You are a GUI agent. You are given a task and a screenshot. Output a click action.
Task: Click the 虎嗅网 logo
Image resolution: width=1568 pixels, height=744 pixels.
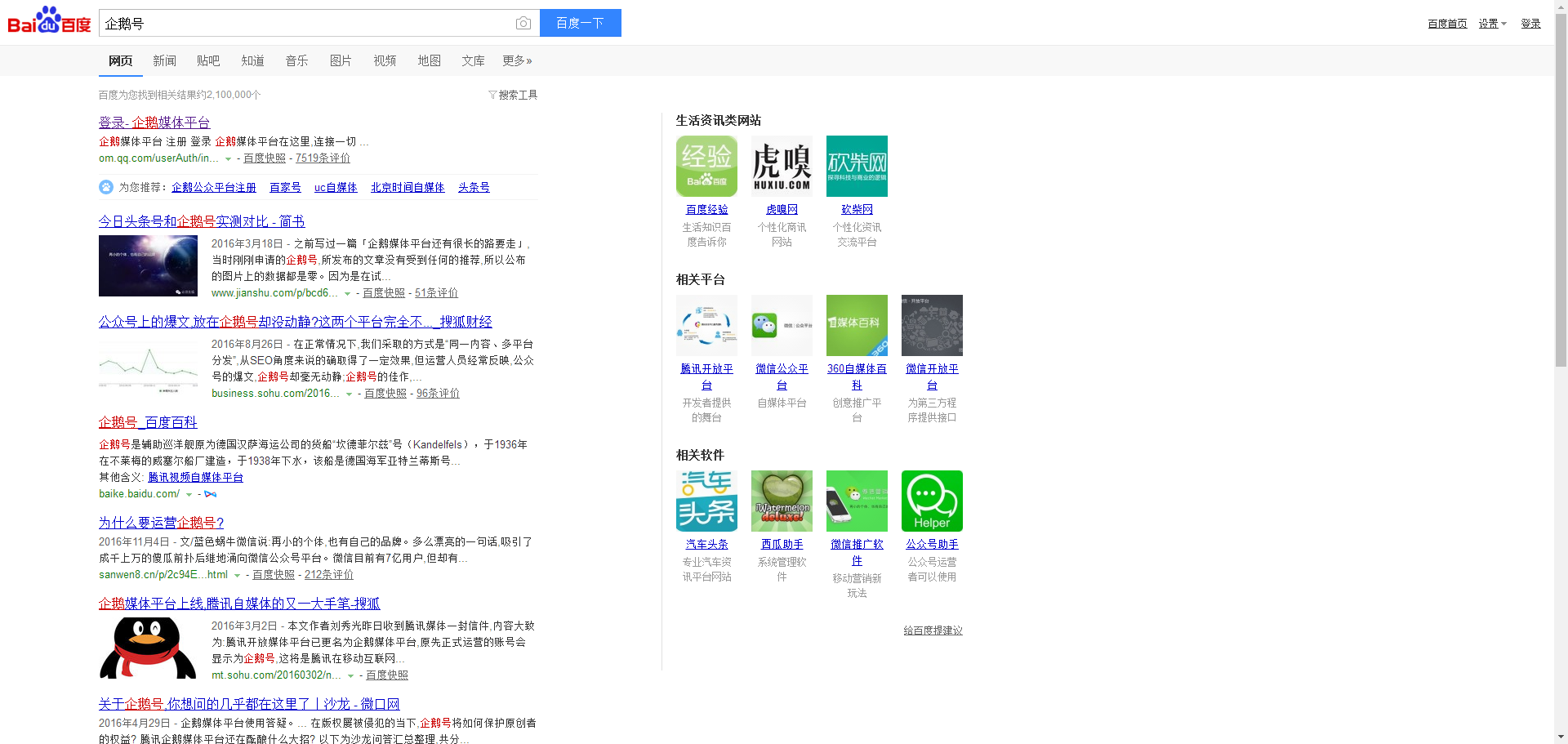(x=781, y=166)
